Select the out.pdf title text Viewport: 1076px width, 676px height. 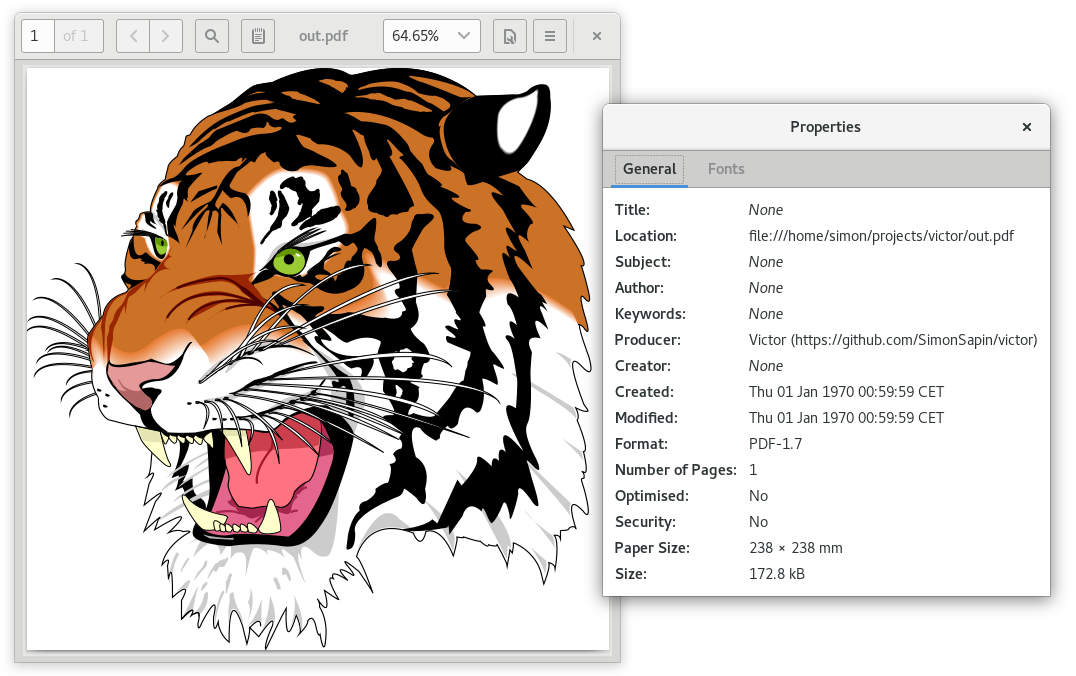(x=323, y=36)
